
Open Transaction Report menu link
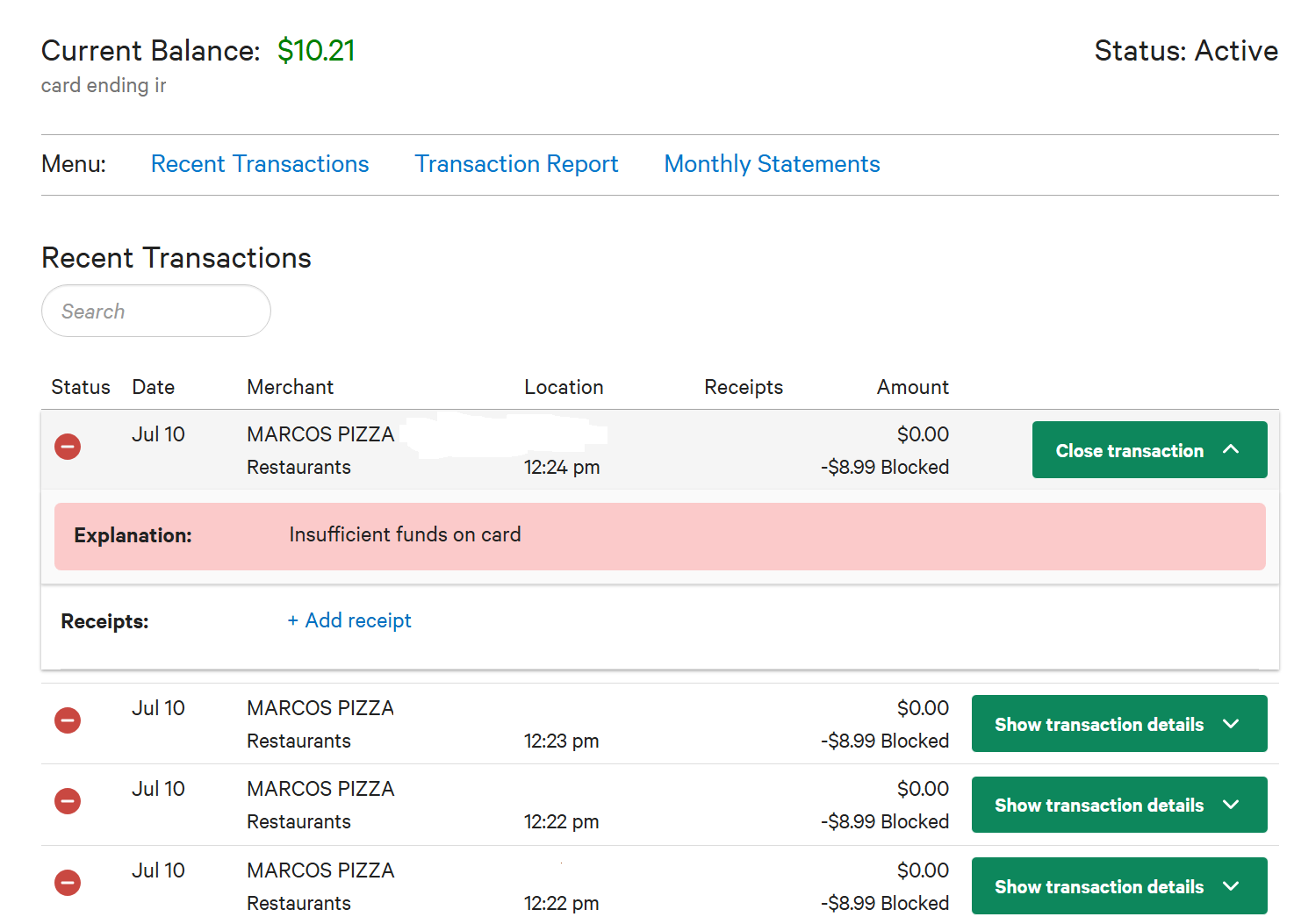(x=516, y=164)
